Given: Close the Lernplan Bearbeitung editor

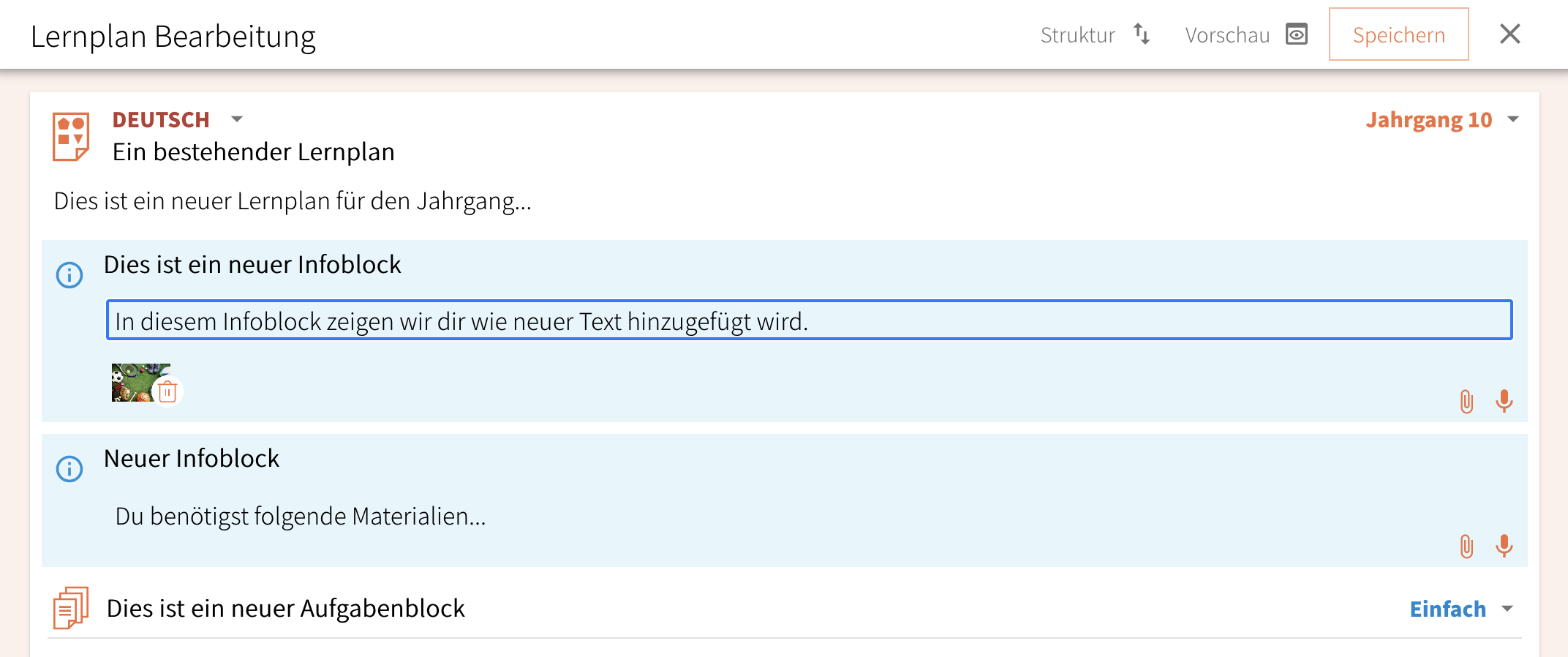Looking at the screenshot, I should point(1509,34).
